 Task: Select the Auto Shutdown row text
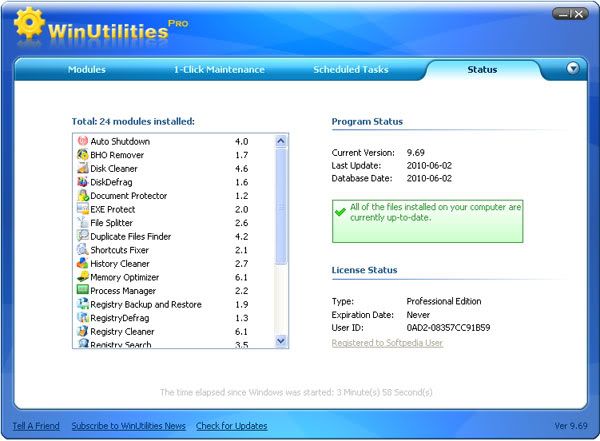(120, 141)
